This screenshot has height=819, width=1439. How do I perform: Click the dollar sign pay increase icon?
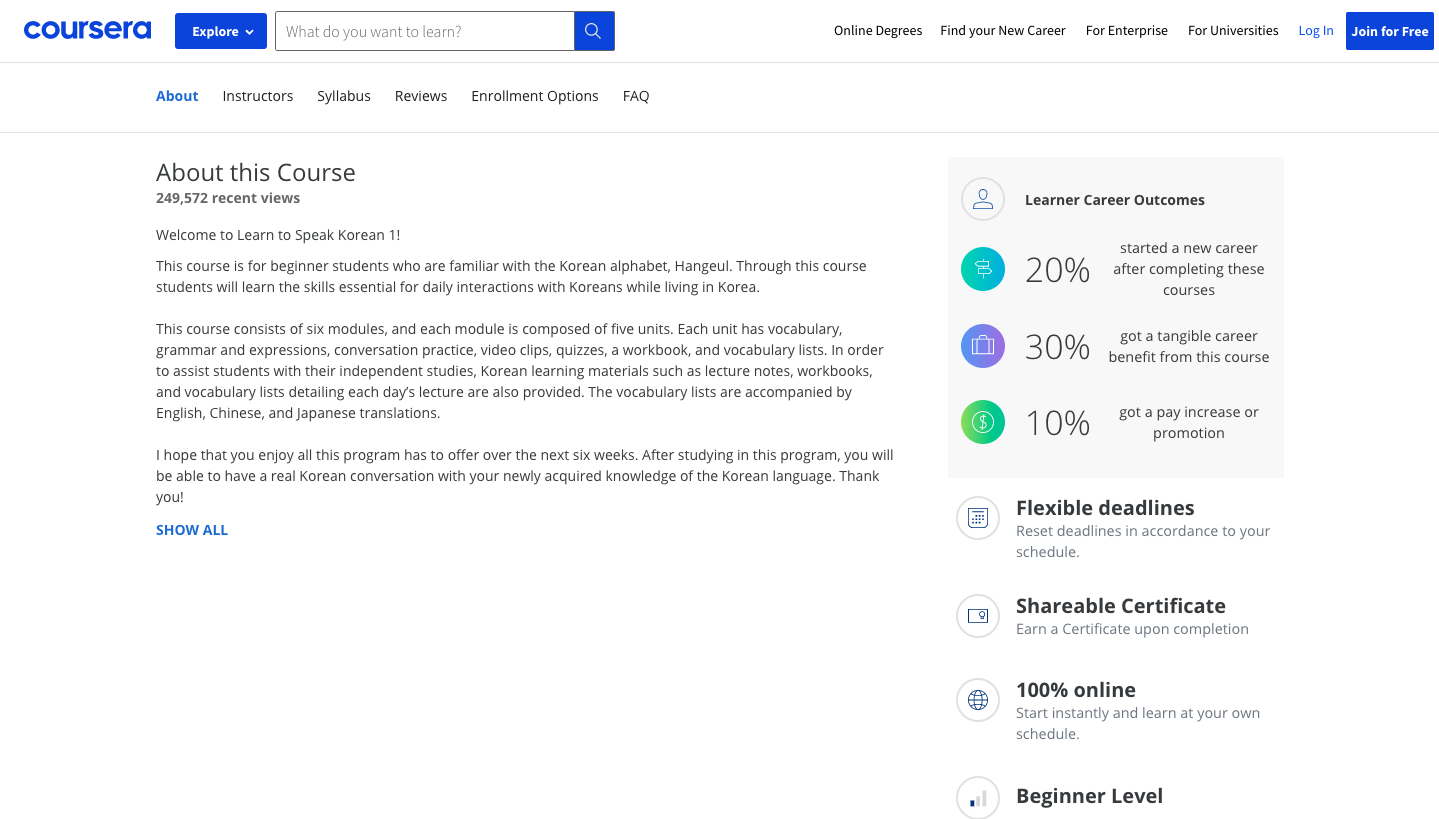[982, 422]
